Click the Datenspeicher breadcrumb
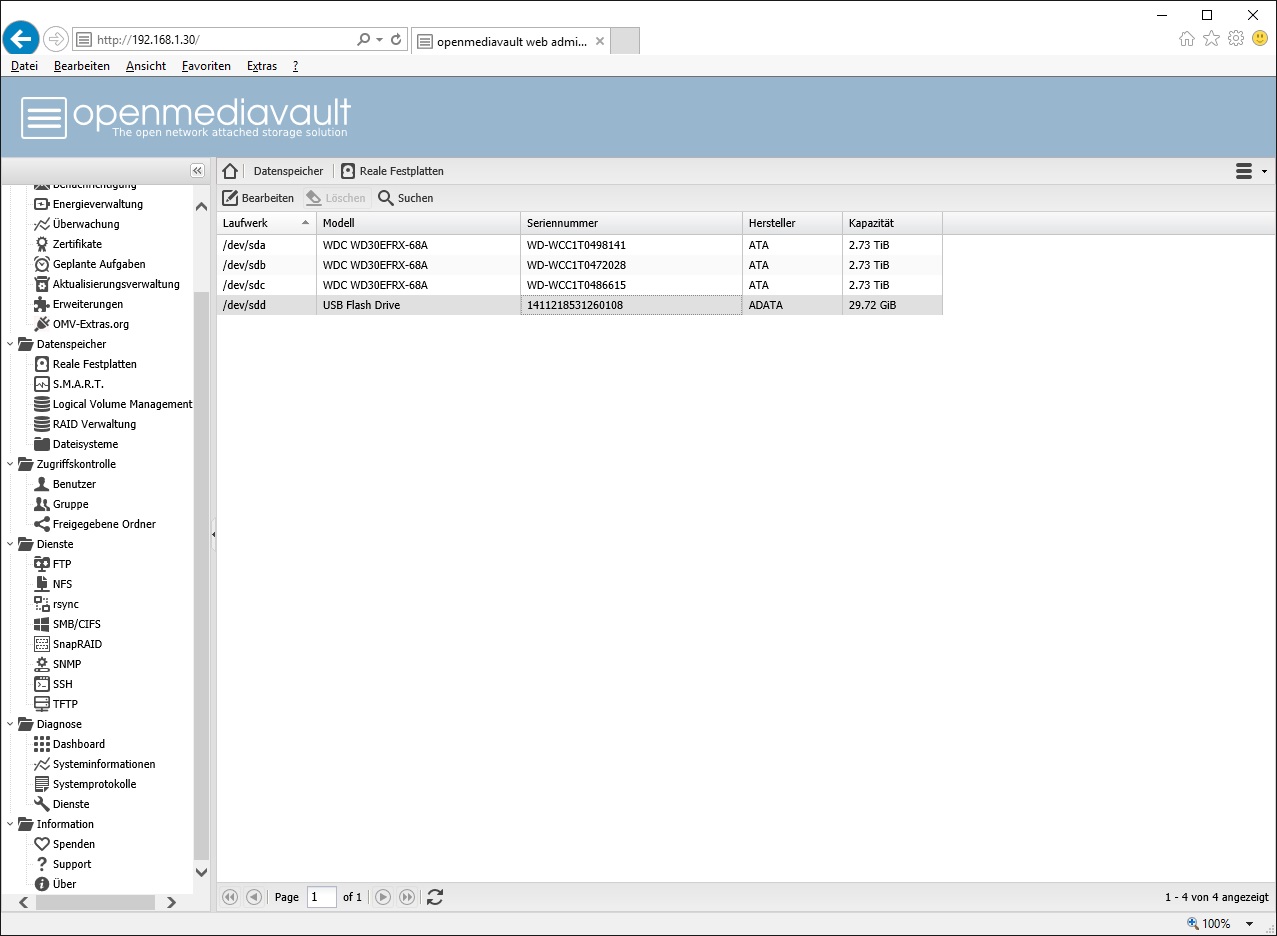 289,171
